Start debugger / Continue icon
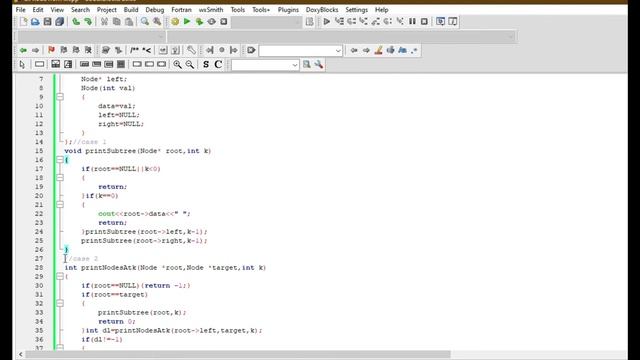 tap(327, 22)
